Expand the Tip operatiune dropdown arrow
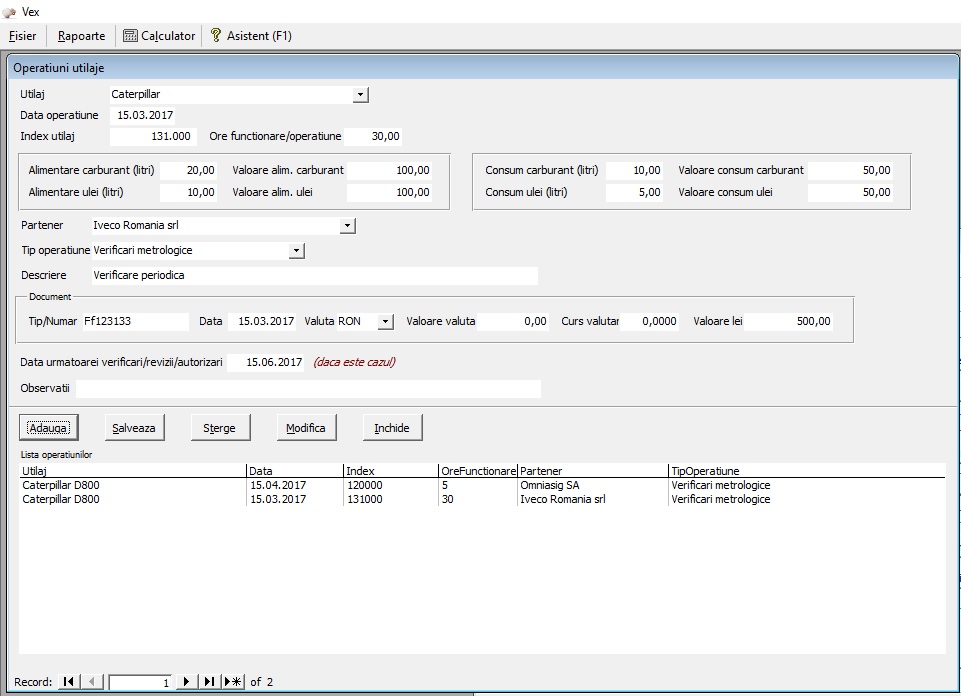Viewport: 961px width, 696px height. (x=297, y=251)
